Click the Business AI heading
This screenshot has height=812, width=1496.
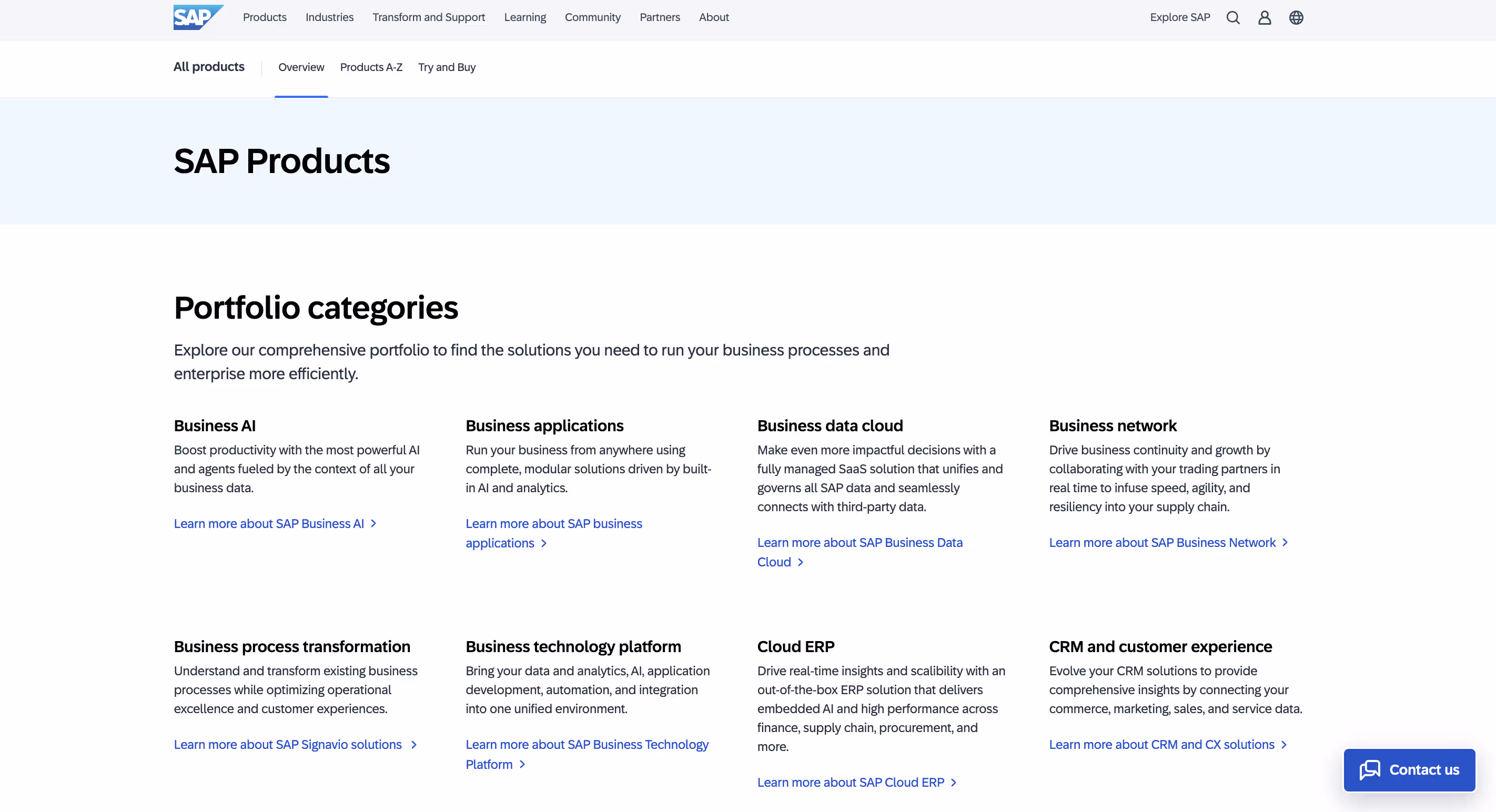tap(215, 426)
